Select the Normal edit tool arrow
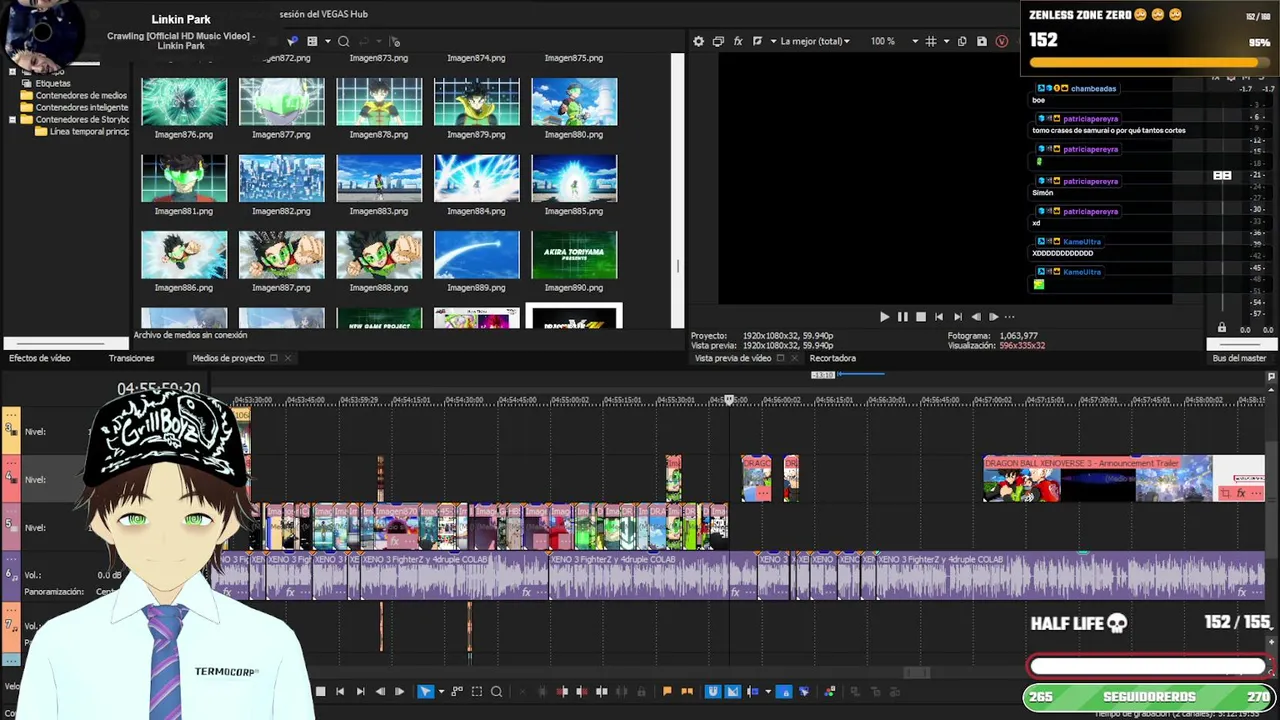The image size is (1280, 720). 425,691
